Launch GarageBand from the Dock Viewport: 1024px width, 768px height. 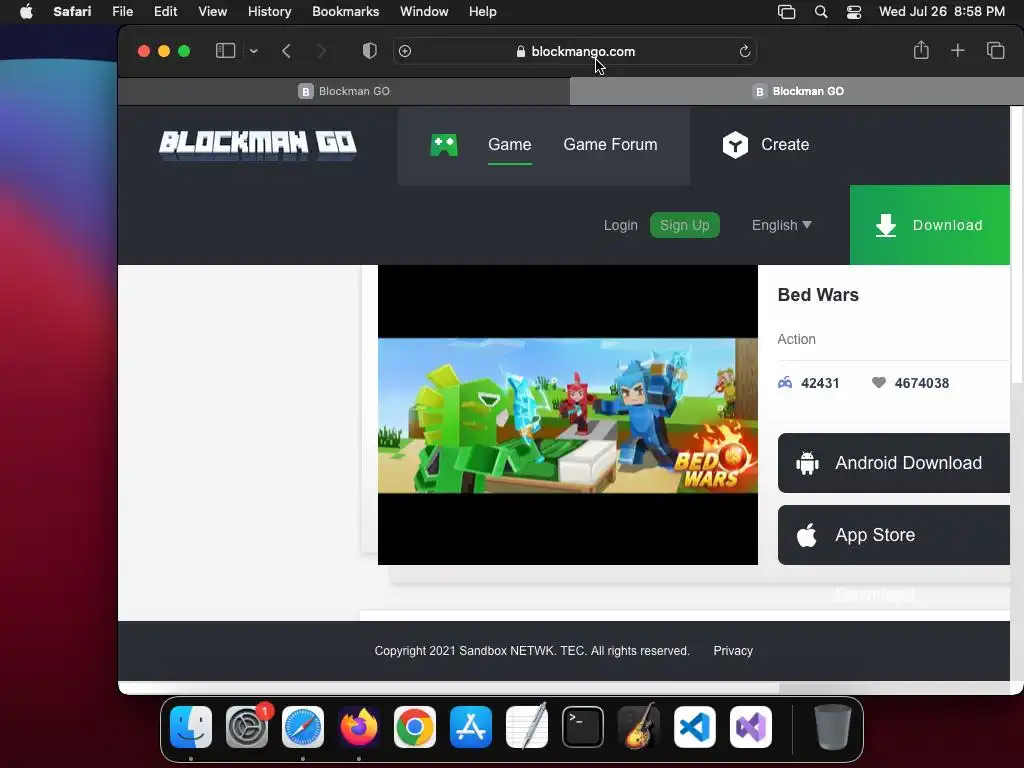[x=639, y=727]
